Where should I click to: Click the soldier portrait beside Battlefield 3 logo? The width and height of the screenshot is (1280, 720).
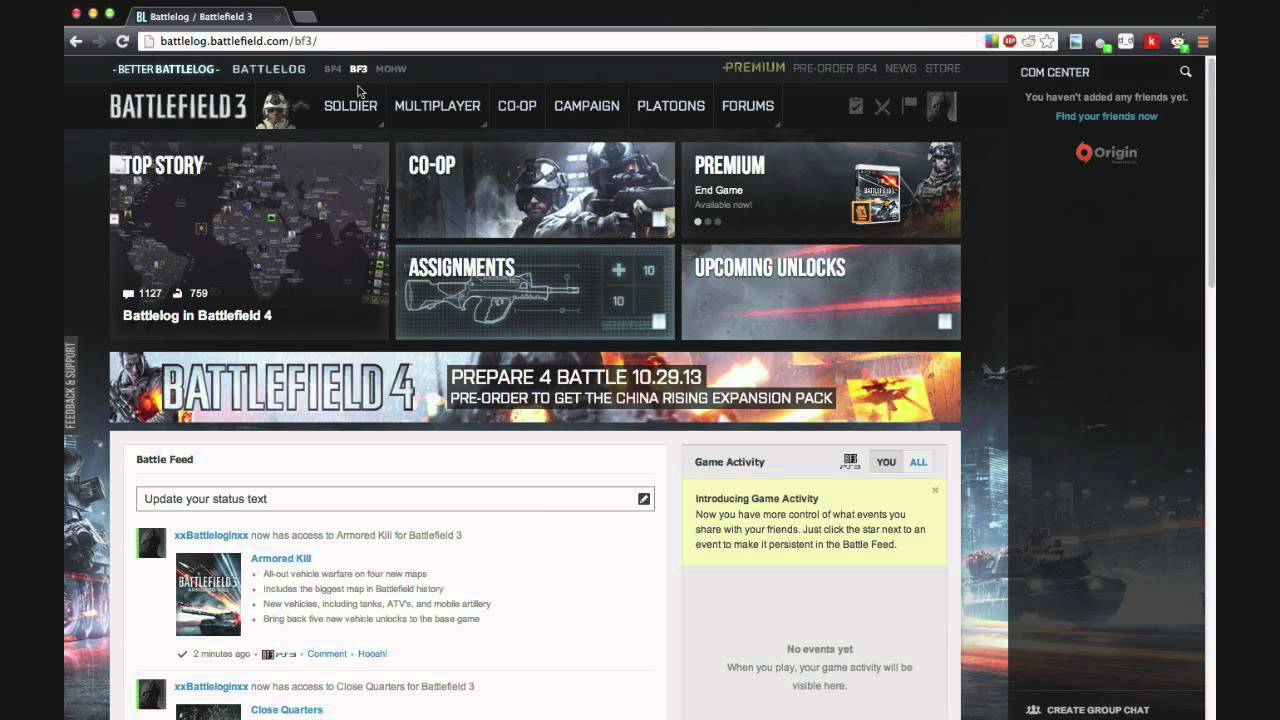tap(276, 108)
